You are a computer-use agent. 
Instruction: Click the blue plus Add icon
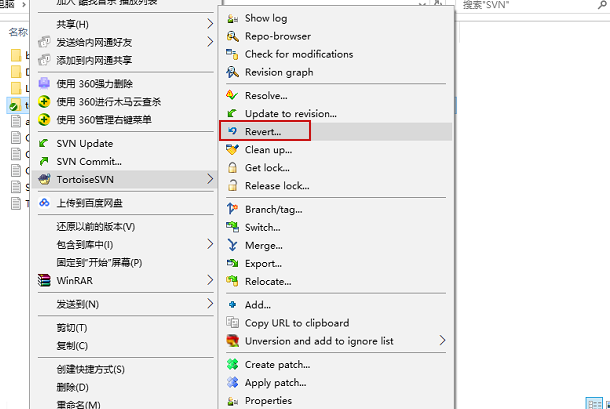pyautogui.click(x=233, y=305)
